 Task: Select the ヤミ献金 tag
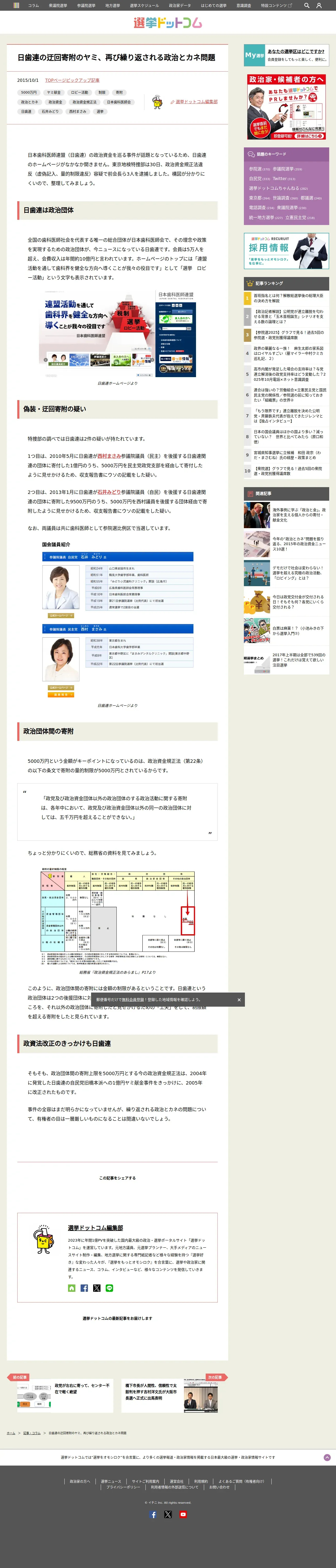click(x=54, y=93)
